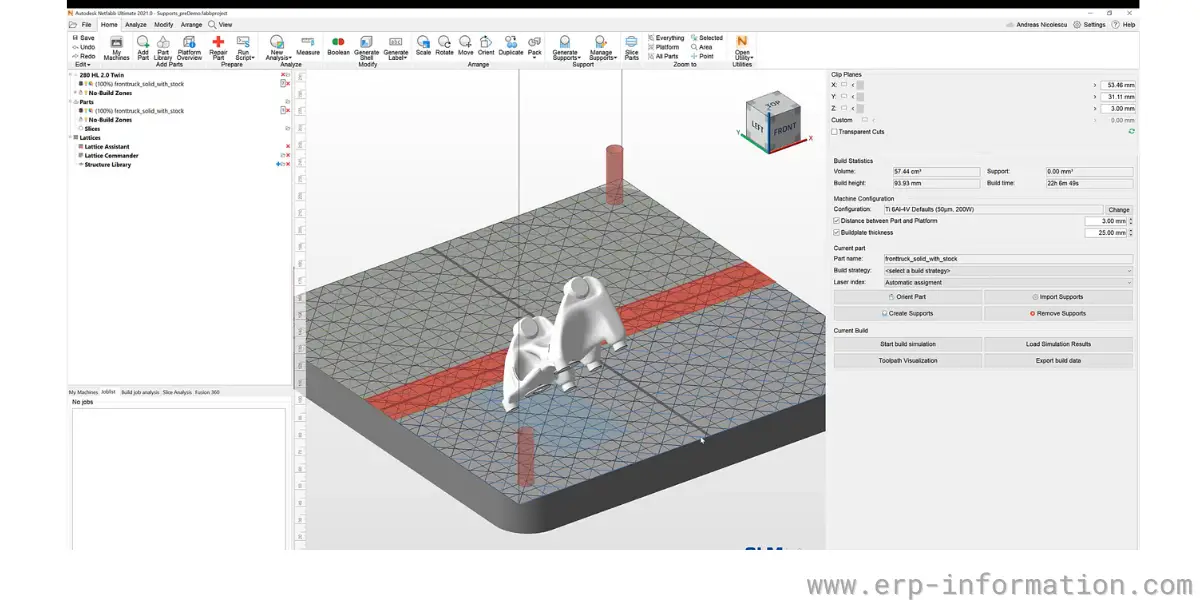
Task: Click the Part name input field
Action: (1008, 259)
